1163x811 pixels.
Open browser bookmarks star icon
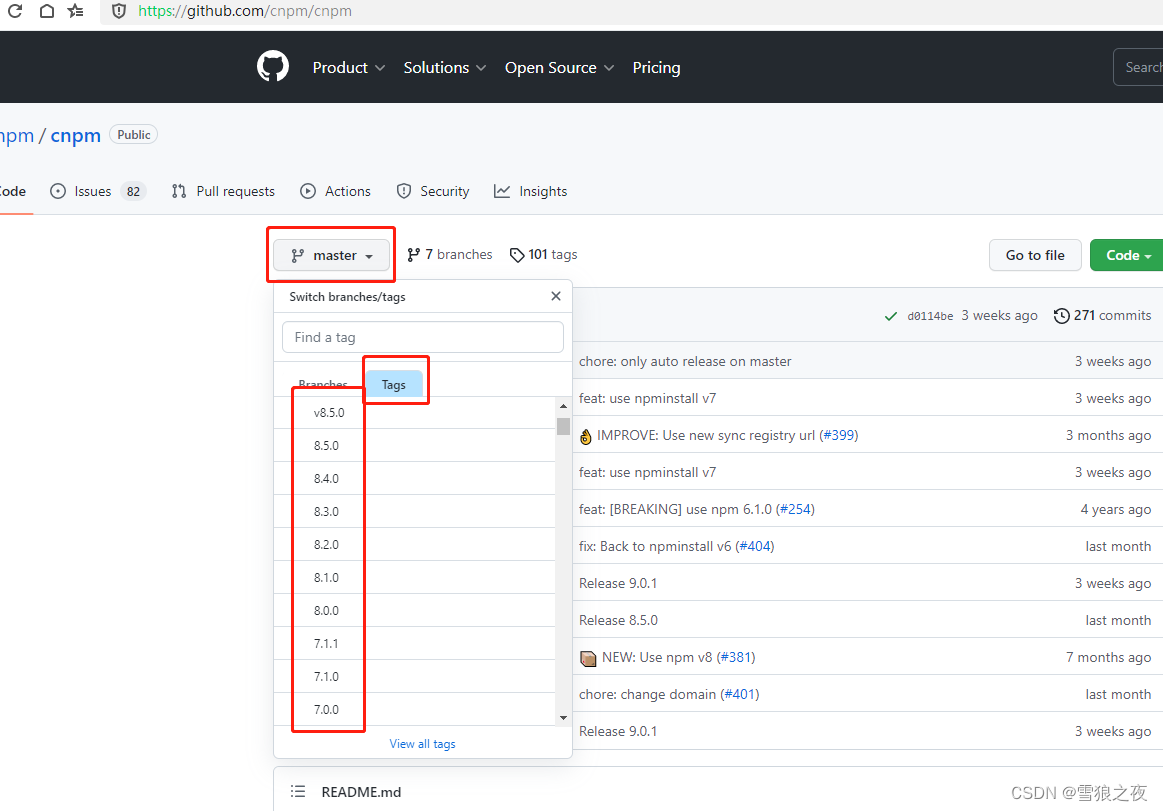[x=76, y=10]
